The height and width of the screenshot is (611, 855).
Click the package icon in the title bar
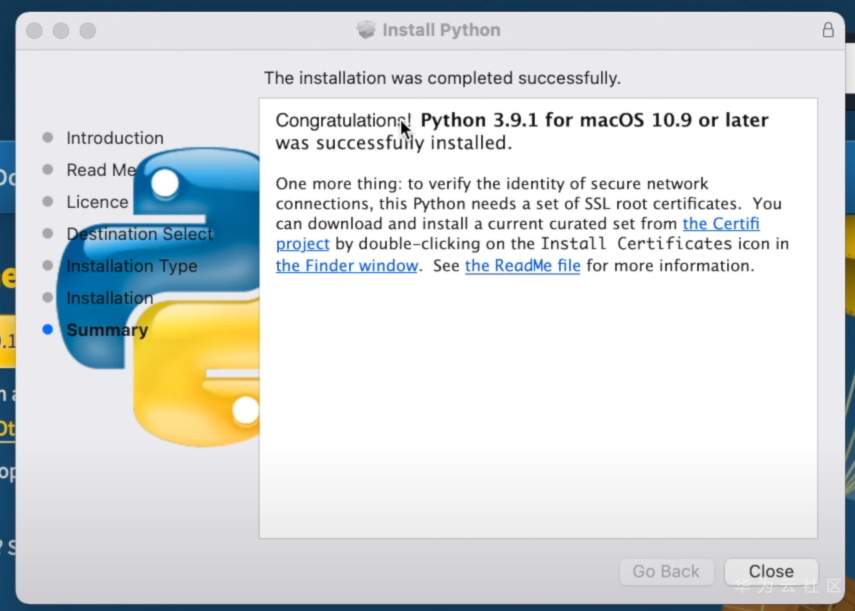click(366, 30)
